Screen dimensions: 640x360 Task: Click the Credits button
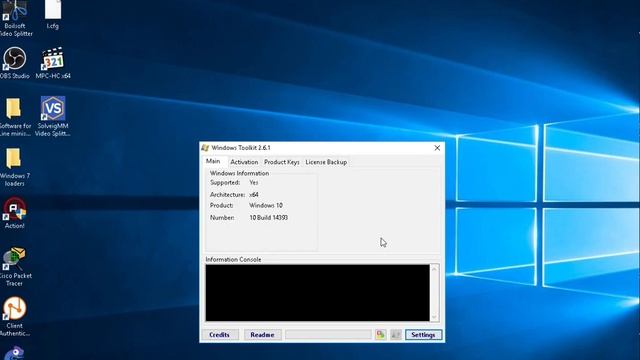[x=220, y=335]
